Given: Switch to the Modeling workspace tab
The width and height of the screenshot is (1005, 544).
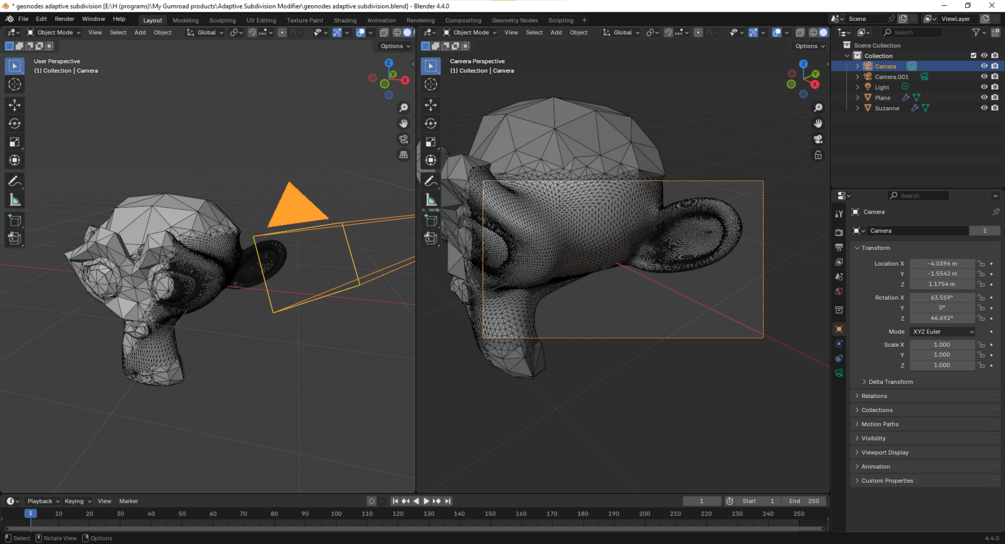Looking at the screenshot, I should pos(185,20).
